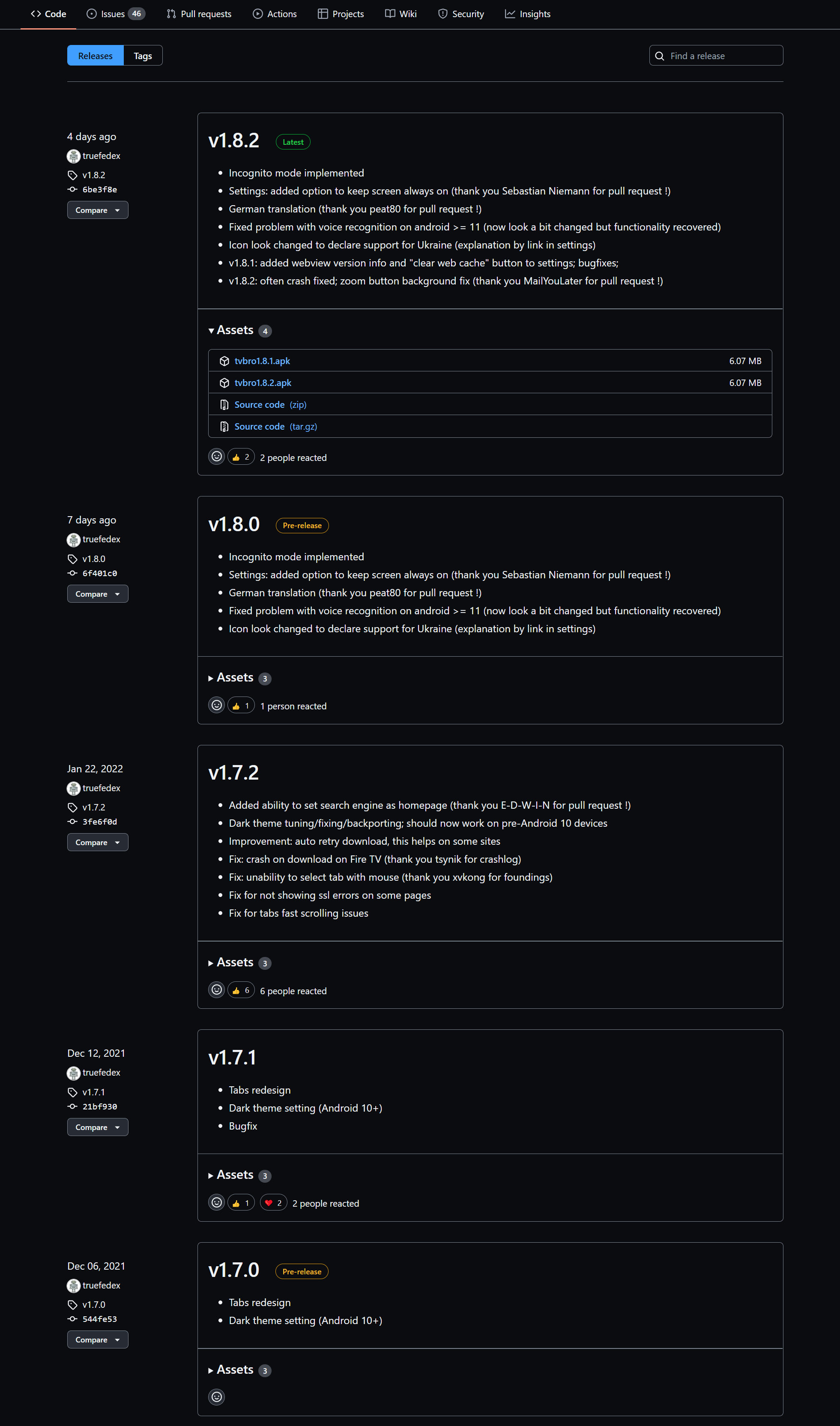
Task: Open the Compare dropdown for v1.7.2
Action: (x=97, y=842)
